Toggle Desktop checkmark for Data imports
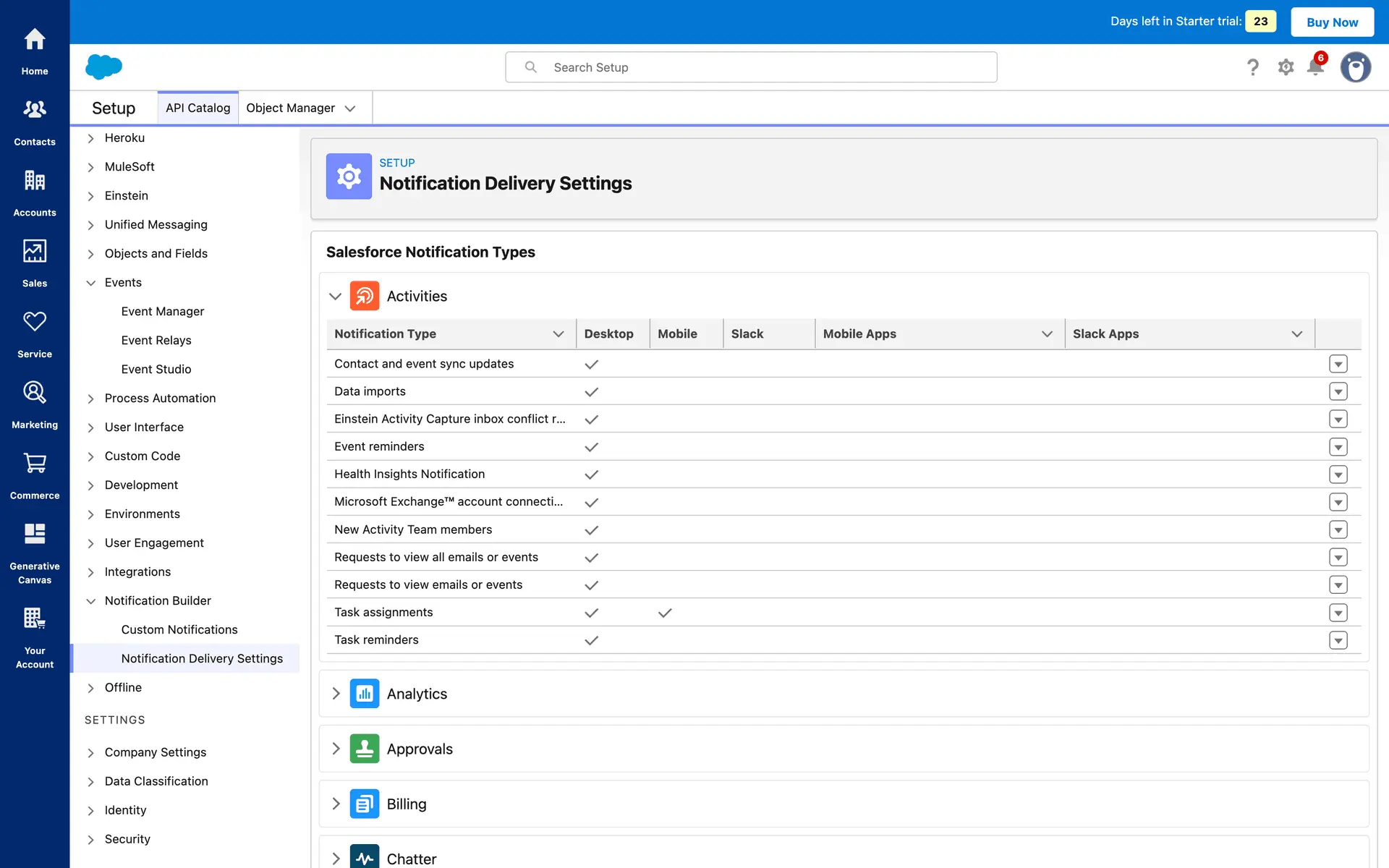 591,392
